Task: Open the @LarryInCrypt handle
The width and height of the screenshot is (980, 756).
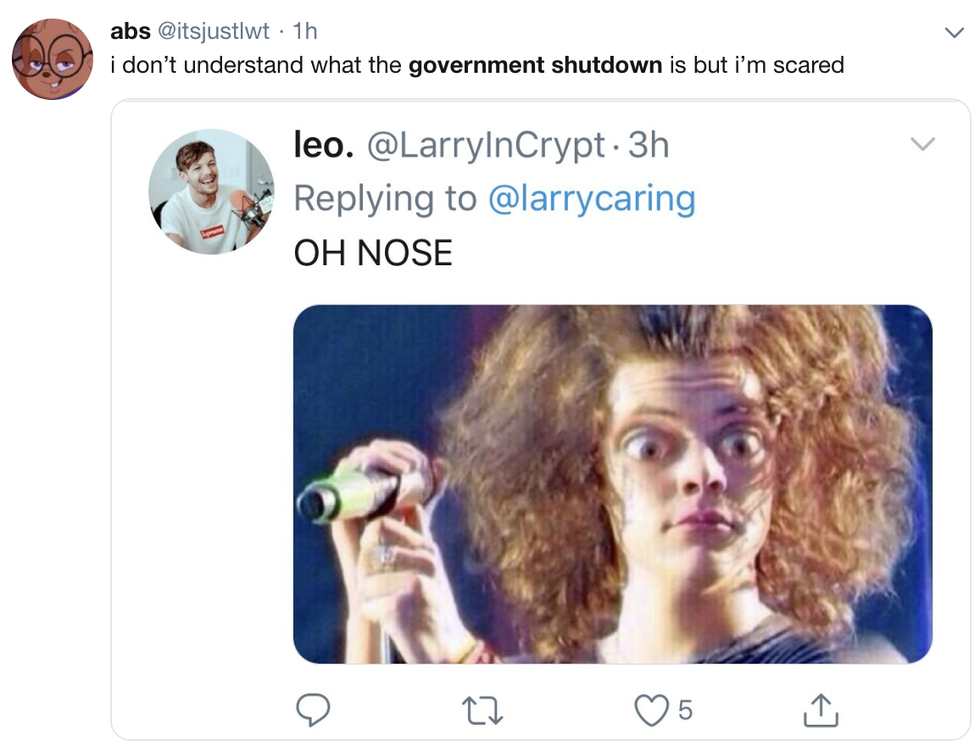Action: click(487, 146)
